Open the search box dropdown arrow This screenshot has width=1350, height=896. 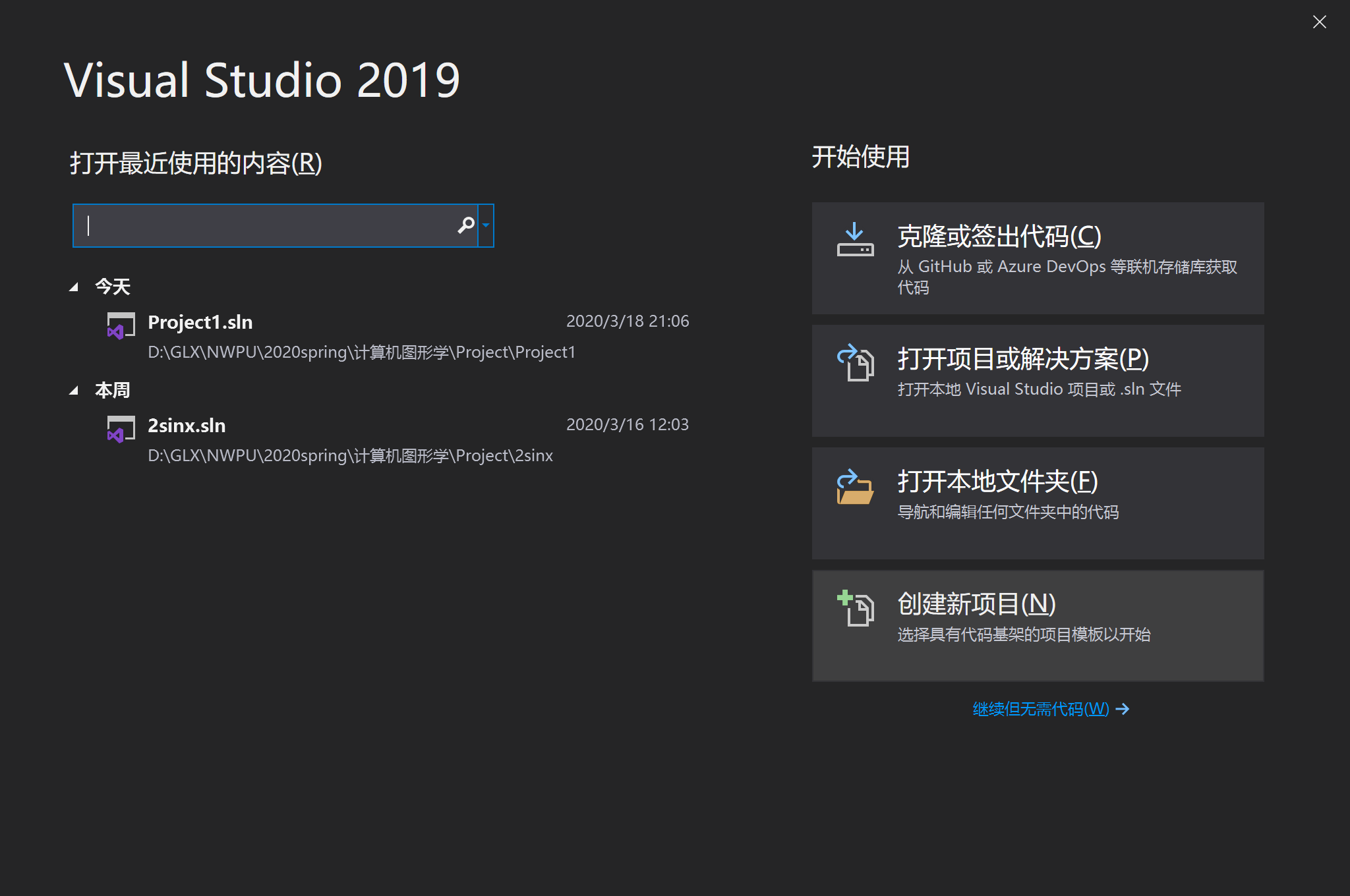tap(486, 225)
